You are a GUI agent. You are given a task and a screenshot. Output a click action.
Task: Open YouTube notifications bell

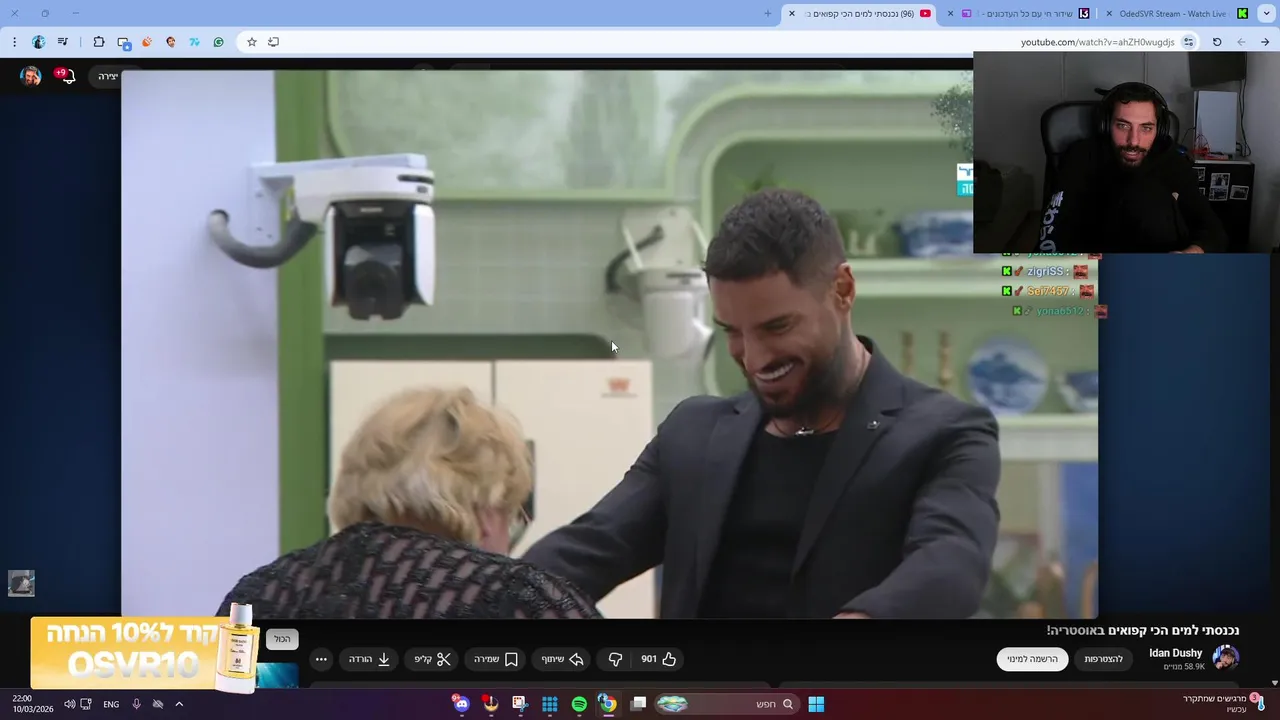[68, 76]
